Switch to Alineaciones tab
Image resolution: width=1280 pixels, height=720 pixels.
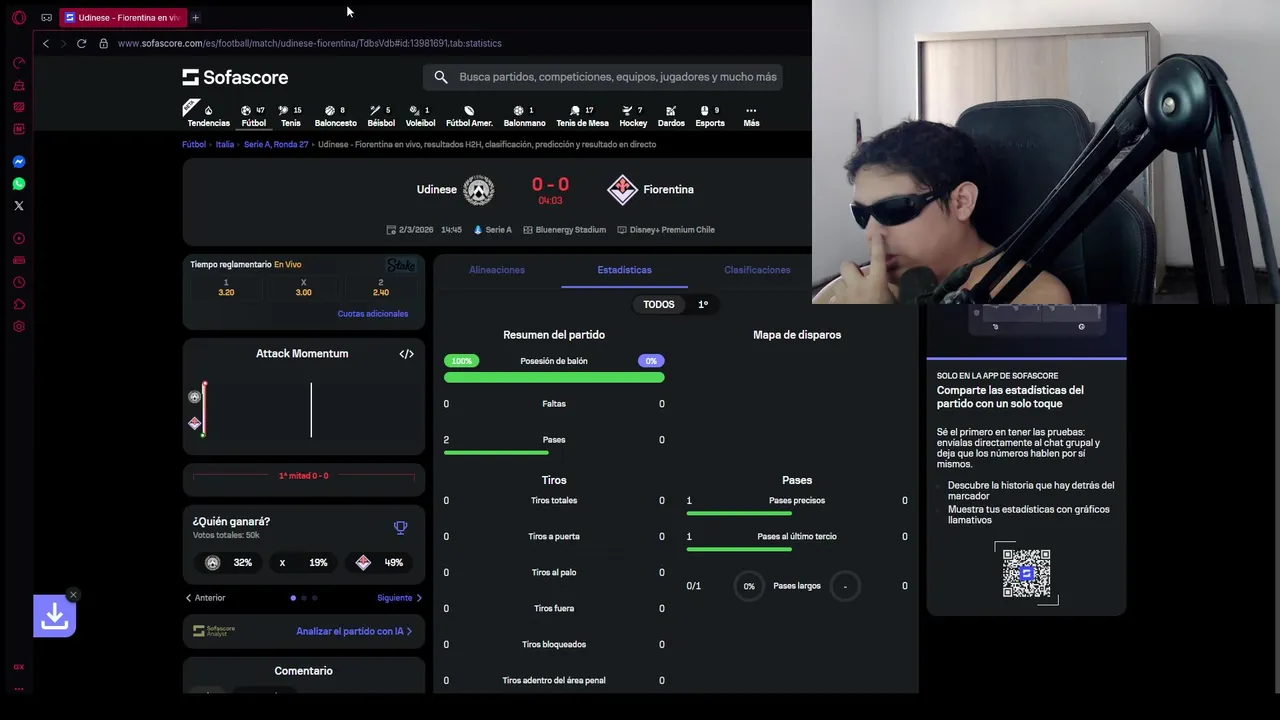pyautogui.click(x=497, y=270)
